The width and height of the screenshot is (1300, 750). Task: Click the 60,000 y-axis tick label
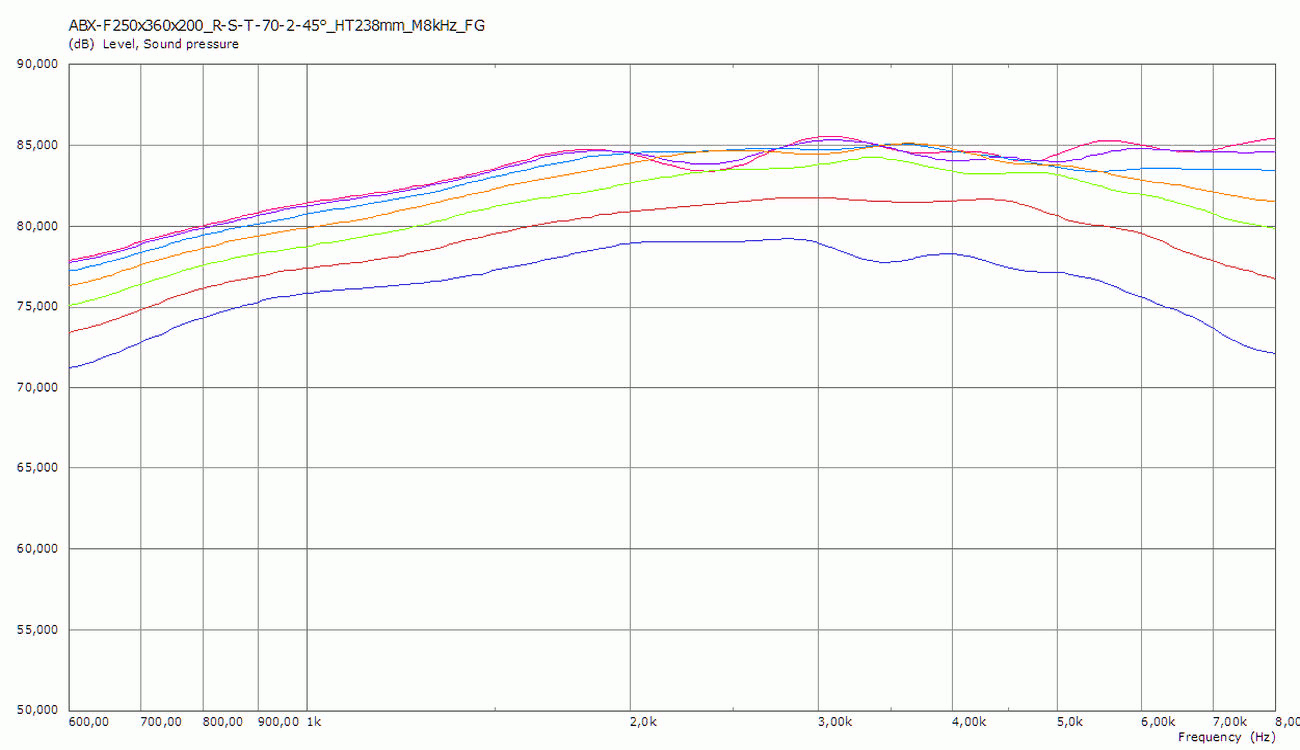(x=38, y=549)
